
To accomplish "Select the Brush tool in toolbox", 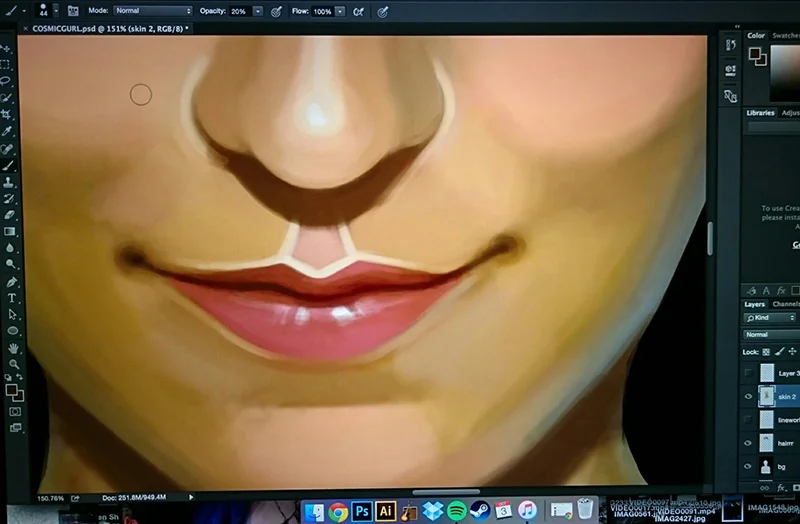I will click(8, 165).
